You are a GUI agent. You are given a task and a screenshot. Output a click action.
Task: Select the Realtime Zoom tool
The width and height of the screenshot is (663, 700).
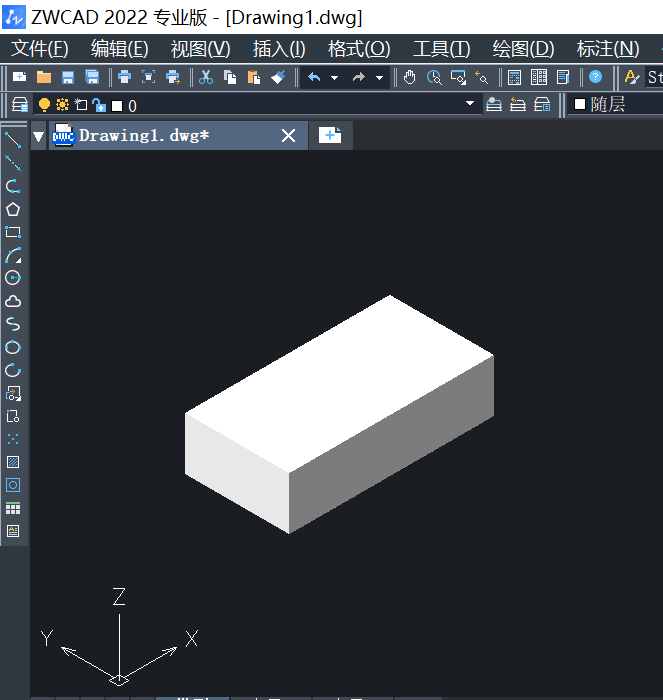434,77
